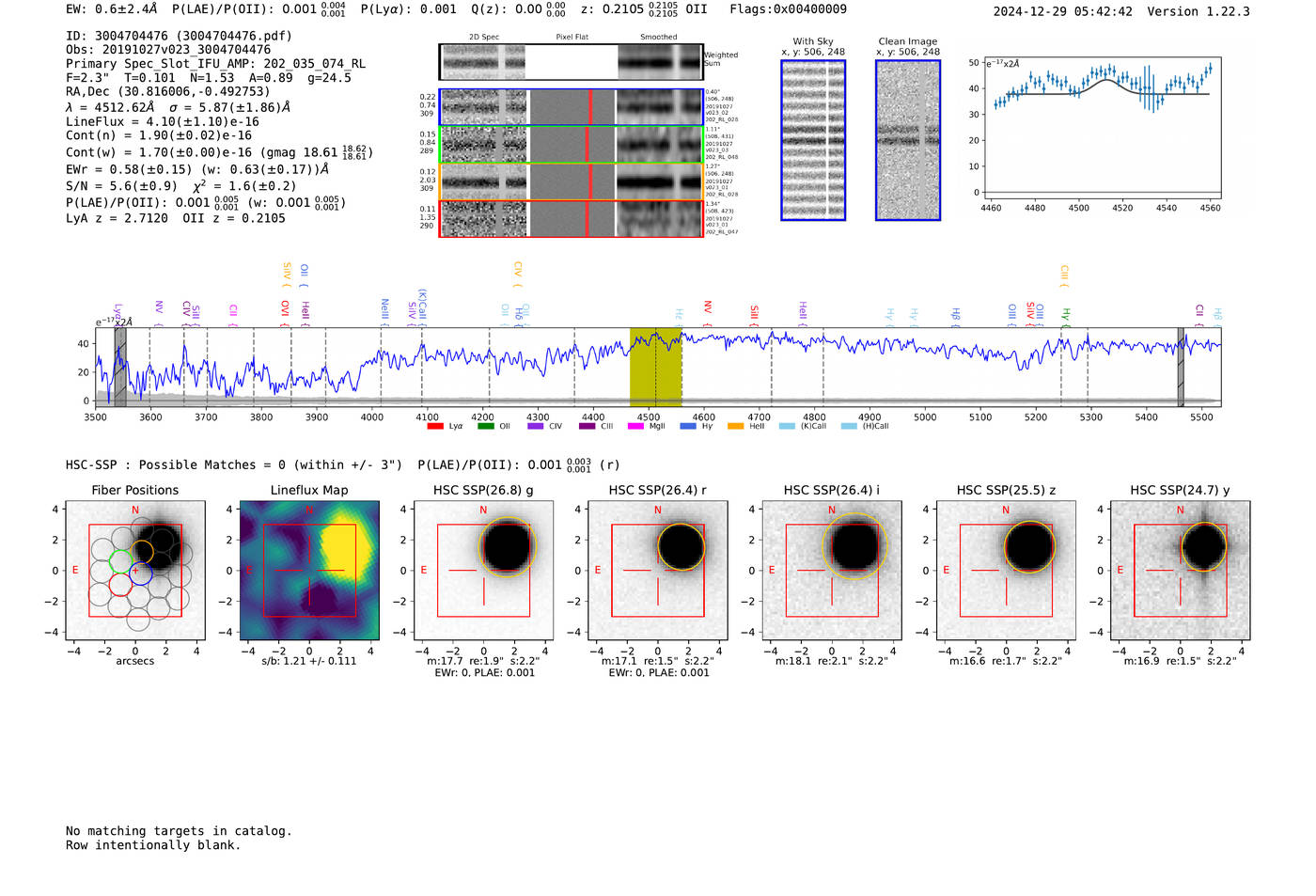
Task: Click the CIV purple legend swatch
Action: pyautogui.click(x=536, y=426)
